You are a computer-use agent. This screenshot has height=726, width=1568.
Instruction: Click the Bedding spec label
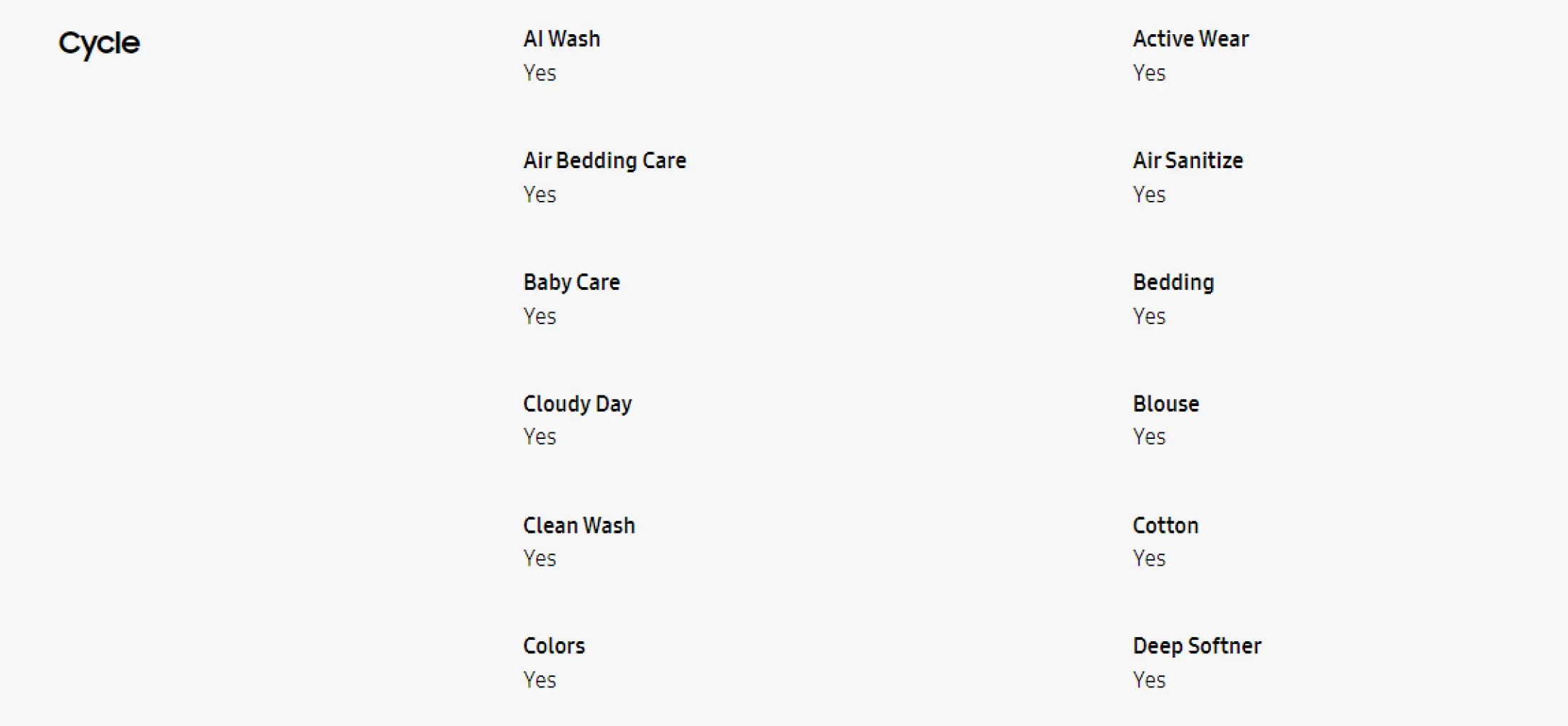[x=1174, y=283]
